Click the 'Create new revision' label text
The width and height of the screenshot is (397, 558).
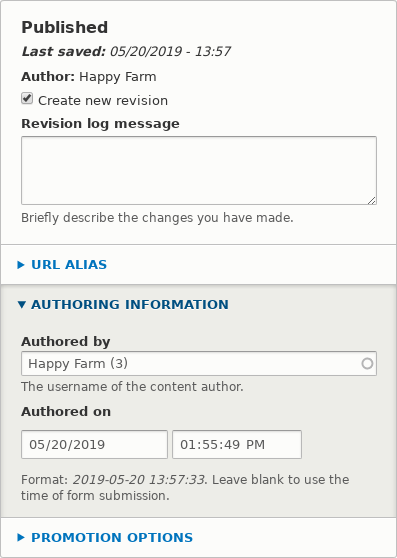(x=103, y=101)
